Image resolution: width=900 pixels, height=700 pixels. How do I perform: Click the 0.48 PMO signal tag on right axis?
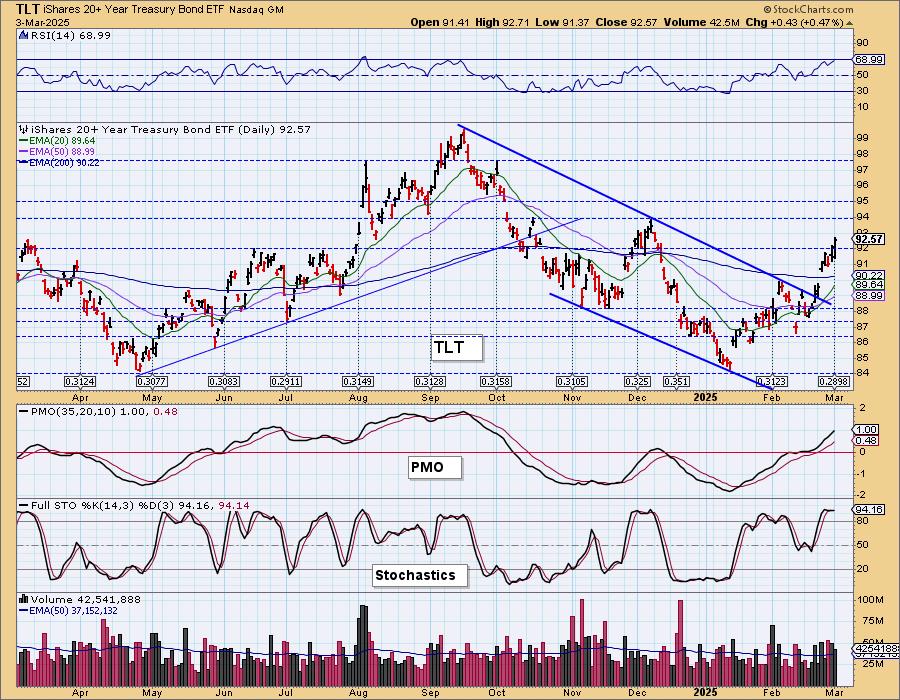pyautogui.click(x=866, y=441)
